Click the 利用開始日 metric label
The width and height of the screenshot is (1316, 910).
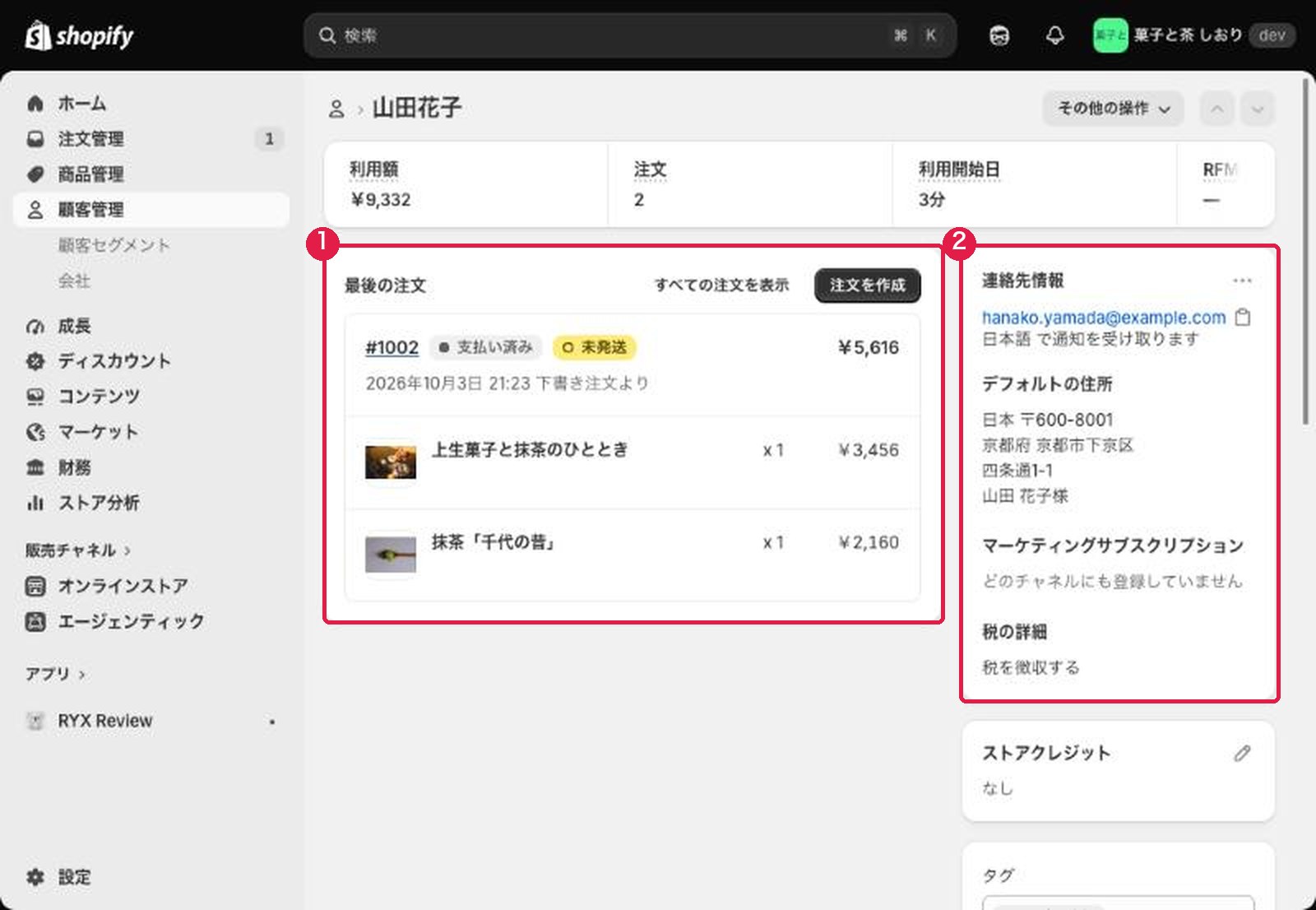pos(959,169)
